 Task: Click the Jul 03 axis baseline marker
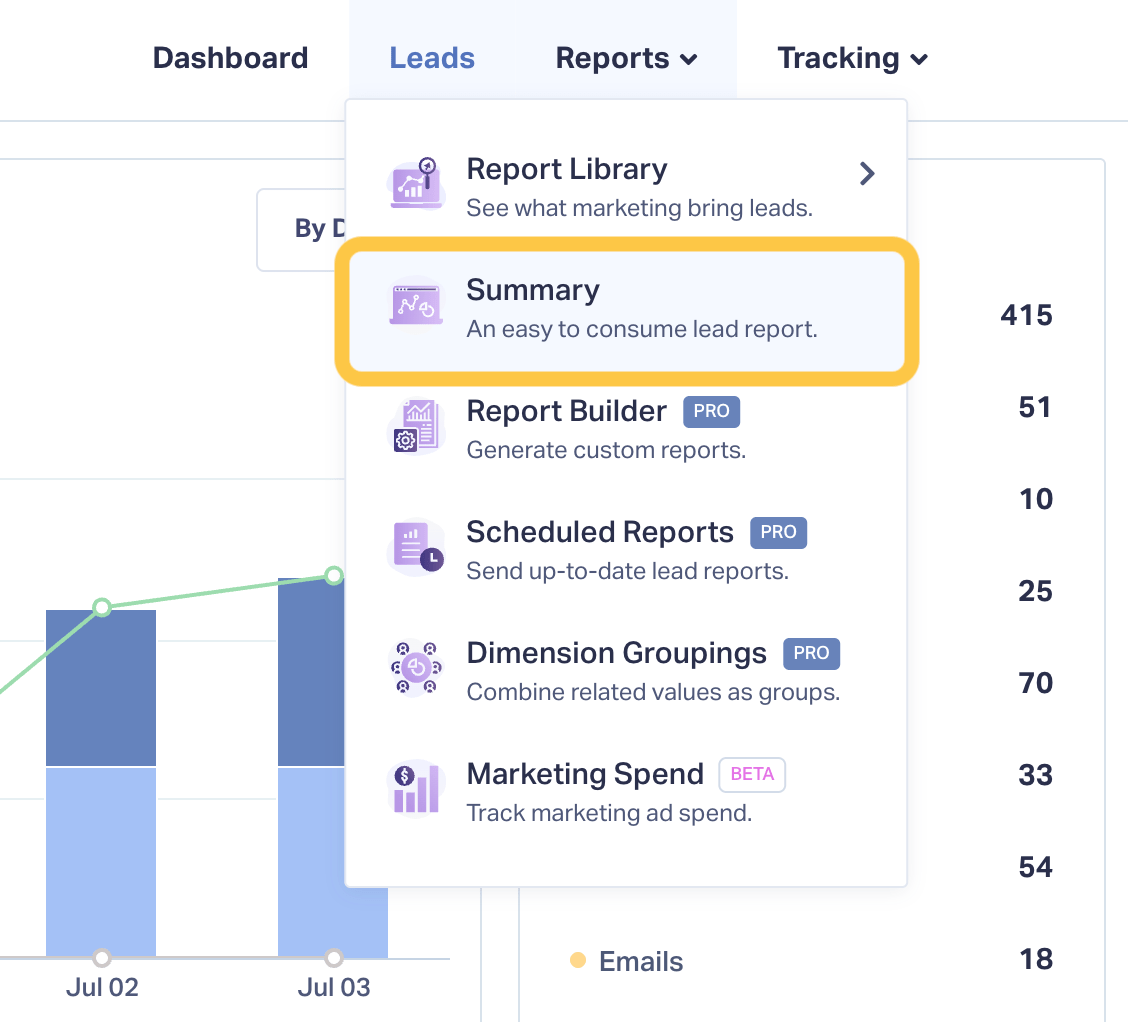pyautogui.click(x=334, y=958)
